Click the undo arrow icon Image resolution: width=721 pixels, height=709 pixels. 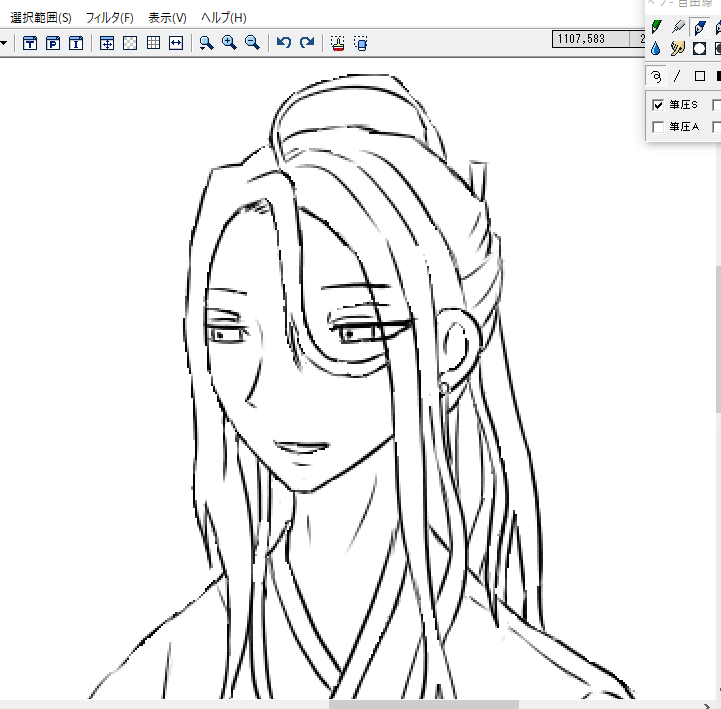[284, 43]
